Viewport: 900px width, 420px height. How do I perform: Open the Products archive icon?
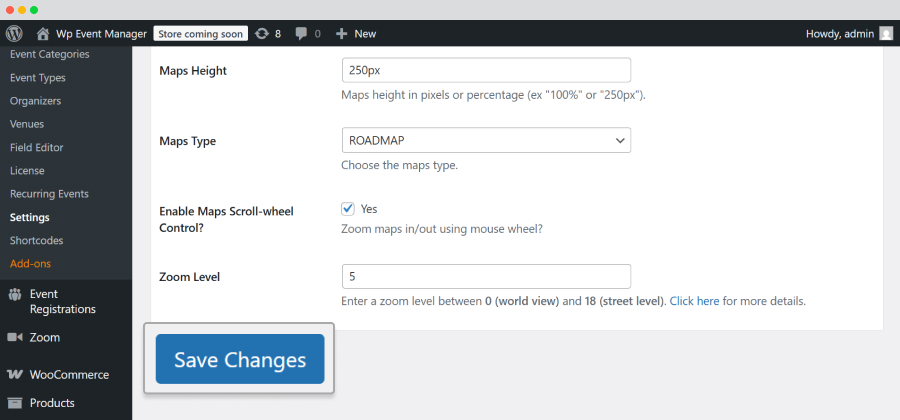[x=15, y=403]
